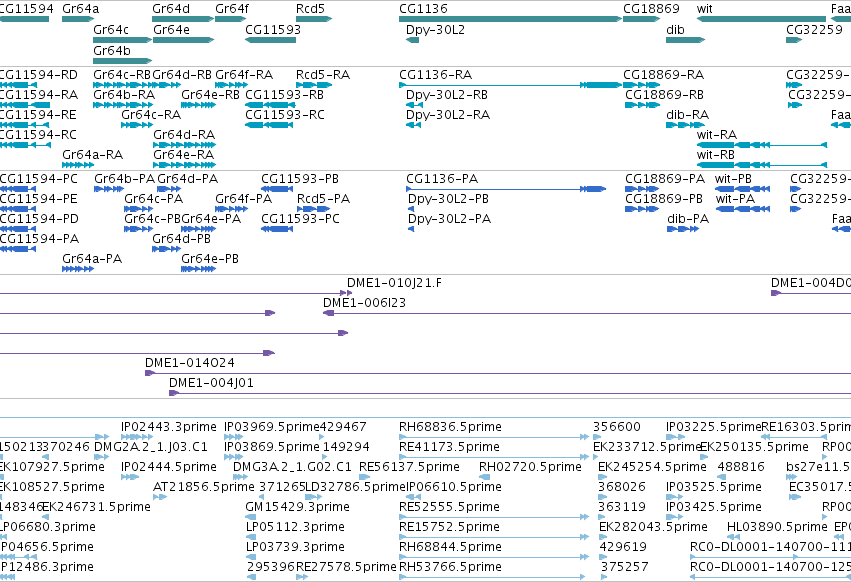Select the CG18869 gene feature
The image size is (851, 582).
coord(642,19)
